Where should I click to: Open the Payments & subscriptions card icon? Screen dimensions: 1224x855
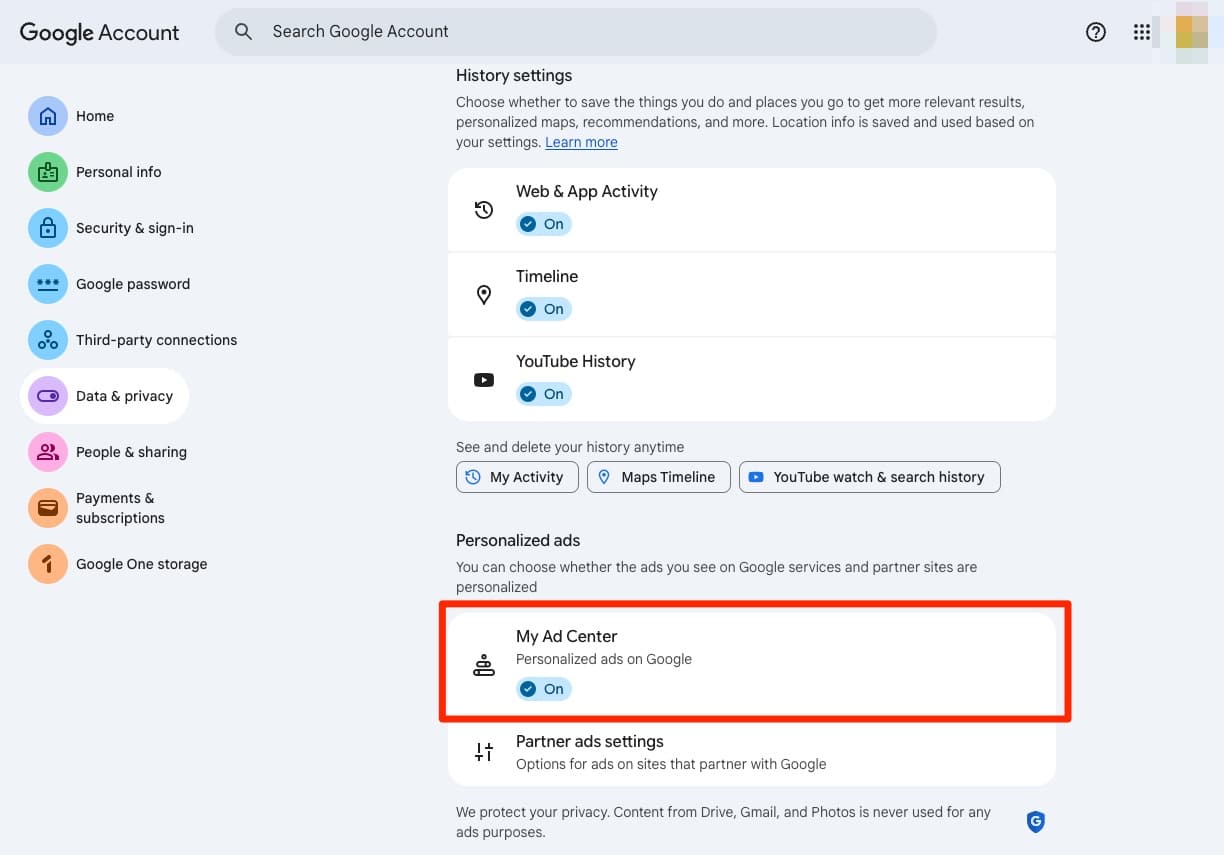tap(48, 508)
